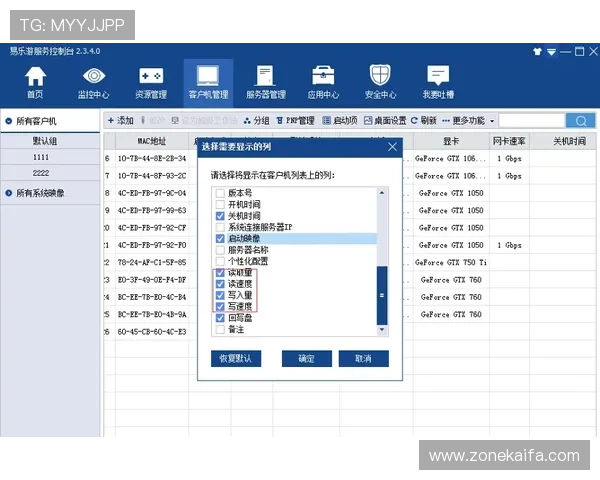Click the list scrollbar down arrow
This screenshot has width=600, height=480.
[382, 330]
